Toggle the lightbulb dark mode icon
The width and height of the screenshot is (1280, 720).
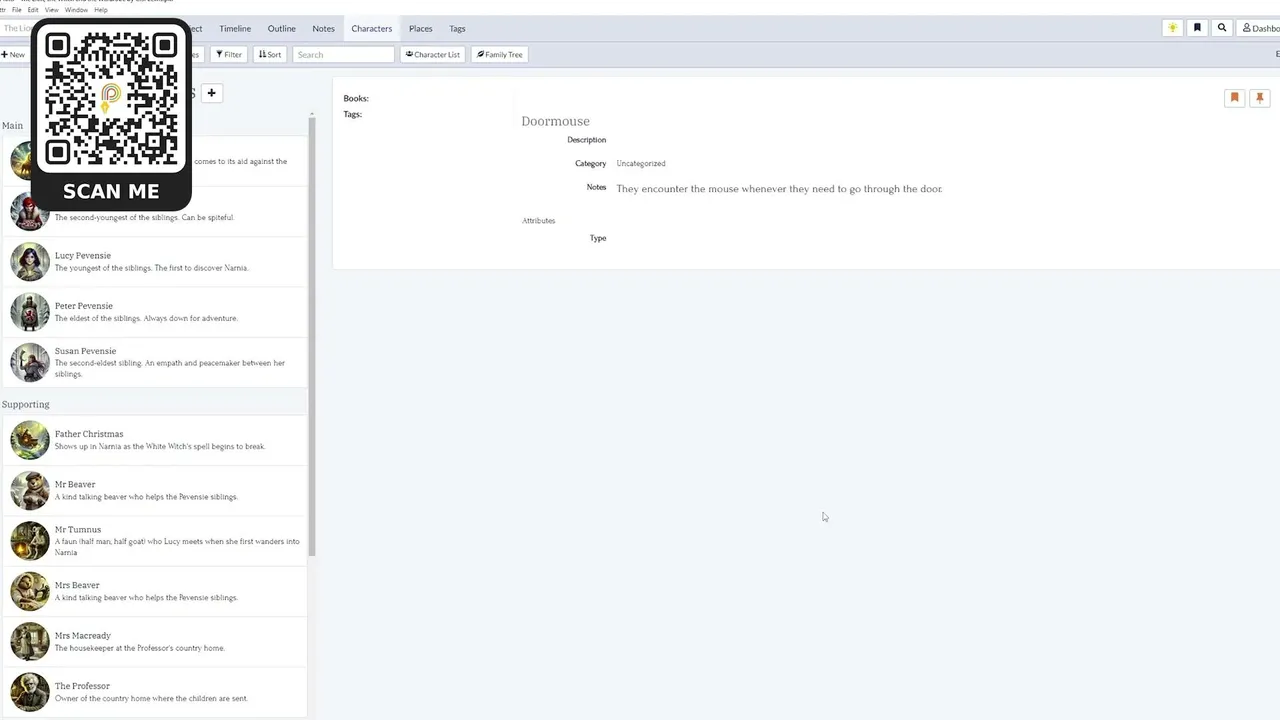click(1172, 28)
